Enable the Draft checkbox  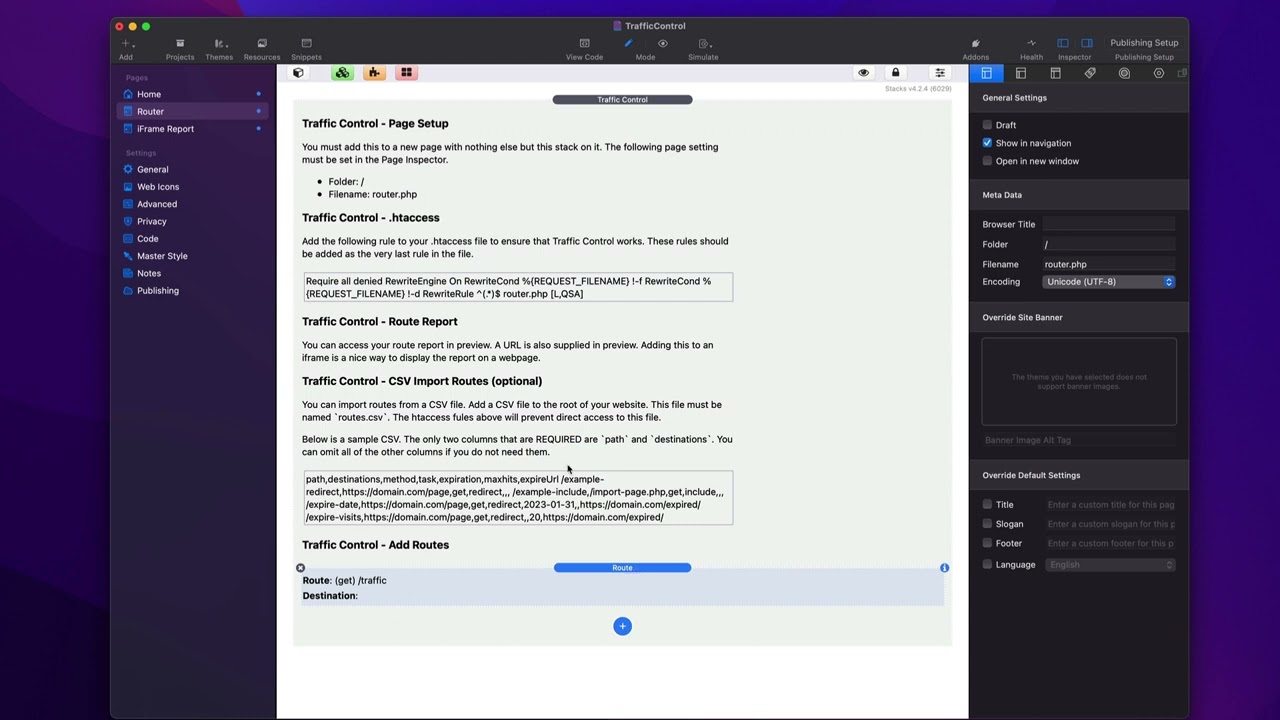(x=987, y=125)
